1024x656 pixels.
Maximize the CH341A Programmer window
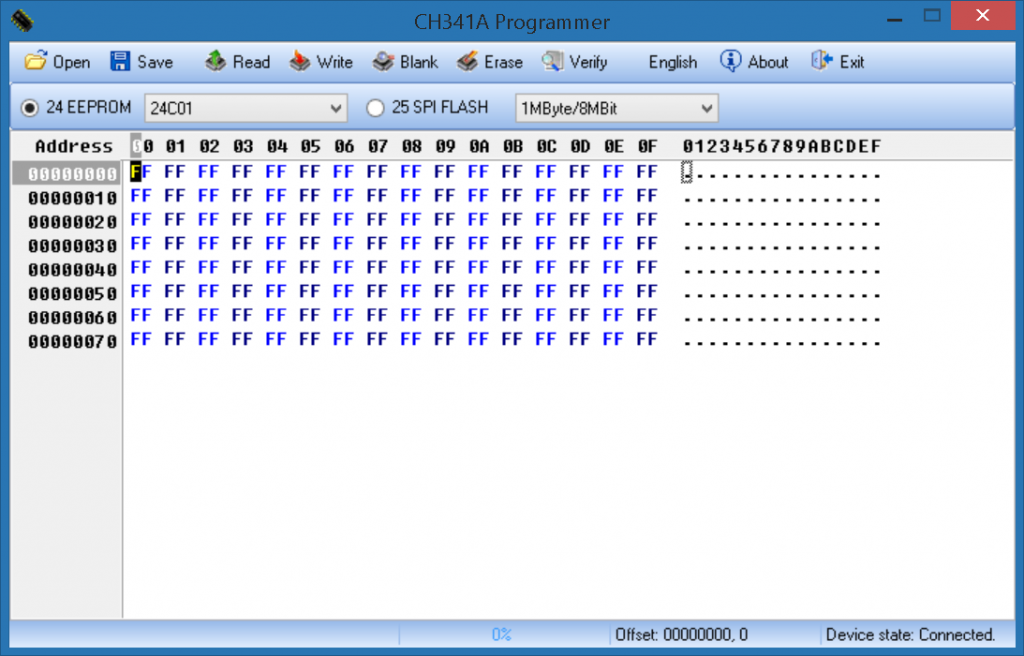932,17
